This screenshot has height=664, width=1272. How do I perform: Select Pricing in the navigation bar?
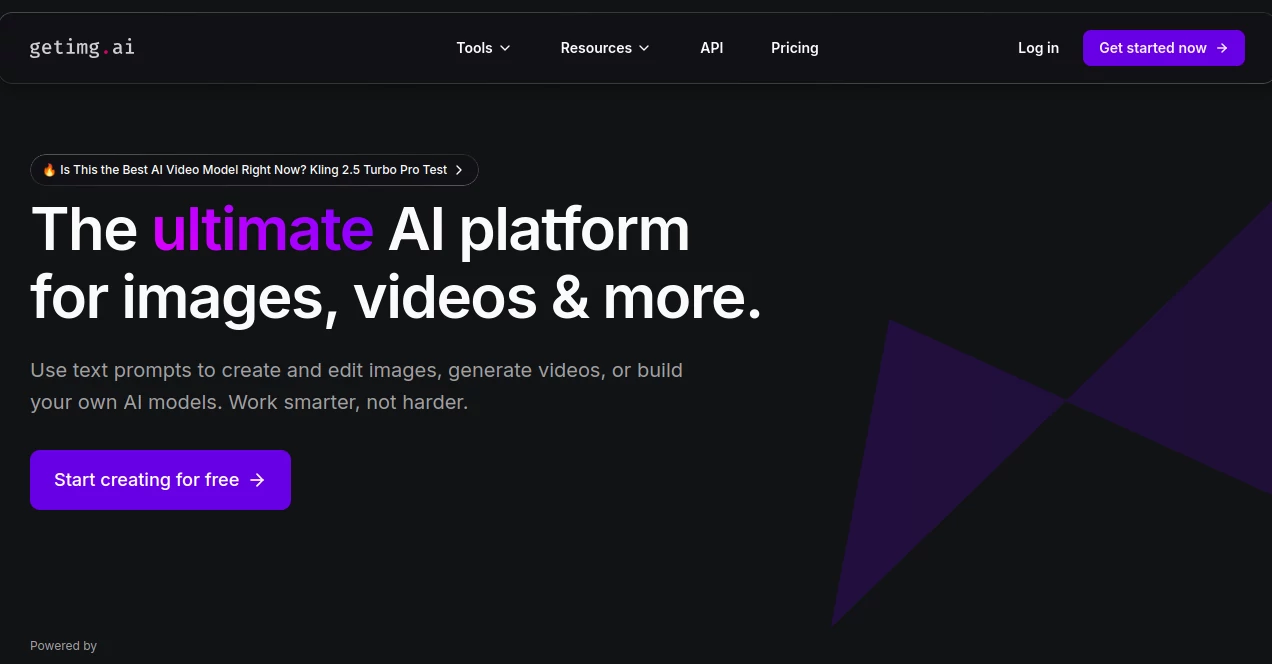click(794, 47)
